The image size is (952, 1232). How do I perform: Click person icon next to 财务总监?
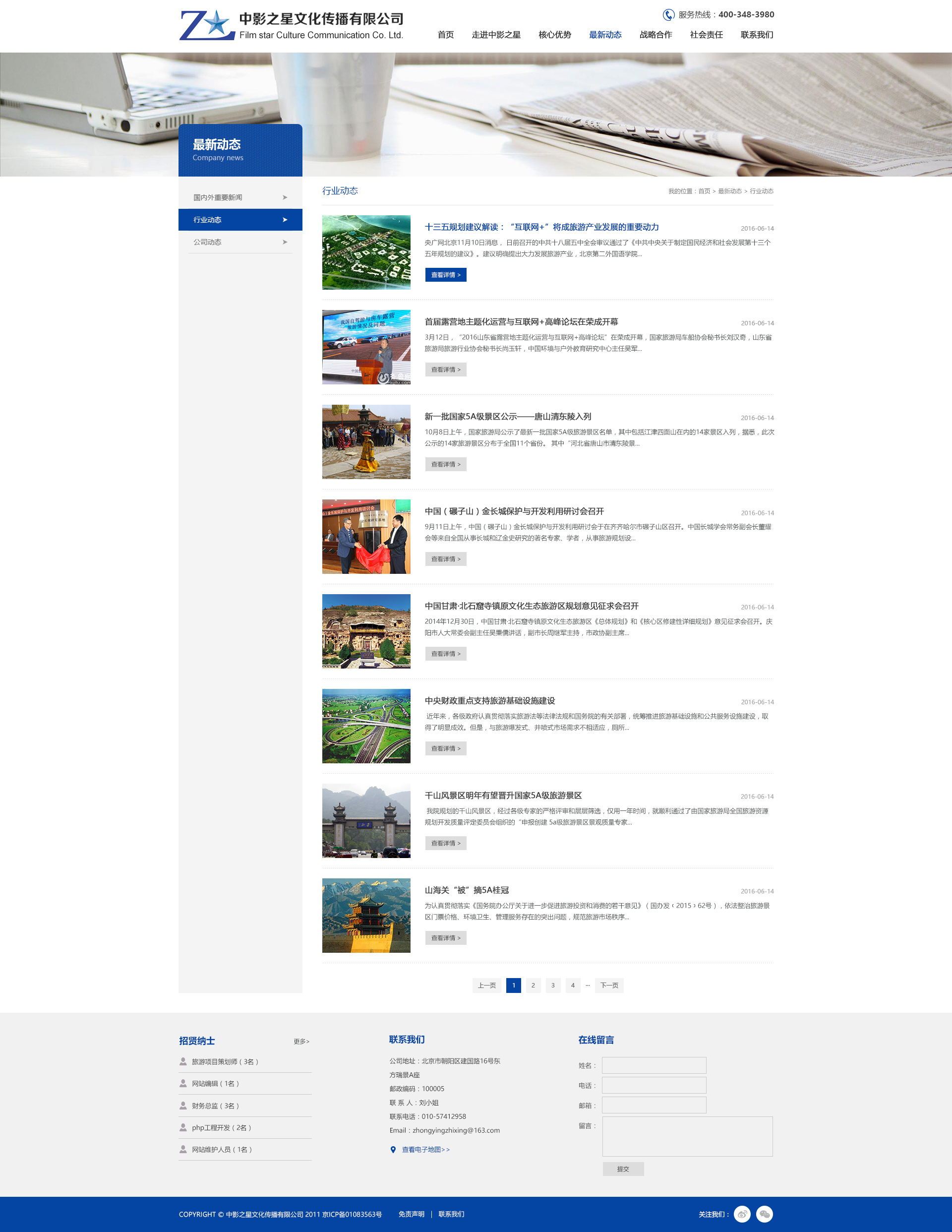coord(183,1105)
